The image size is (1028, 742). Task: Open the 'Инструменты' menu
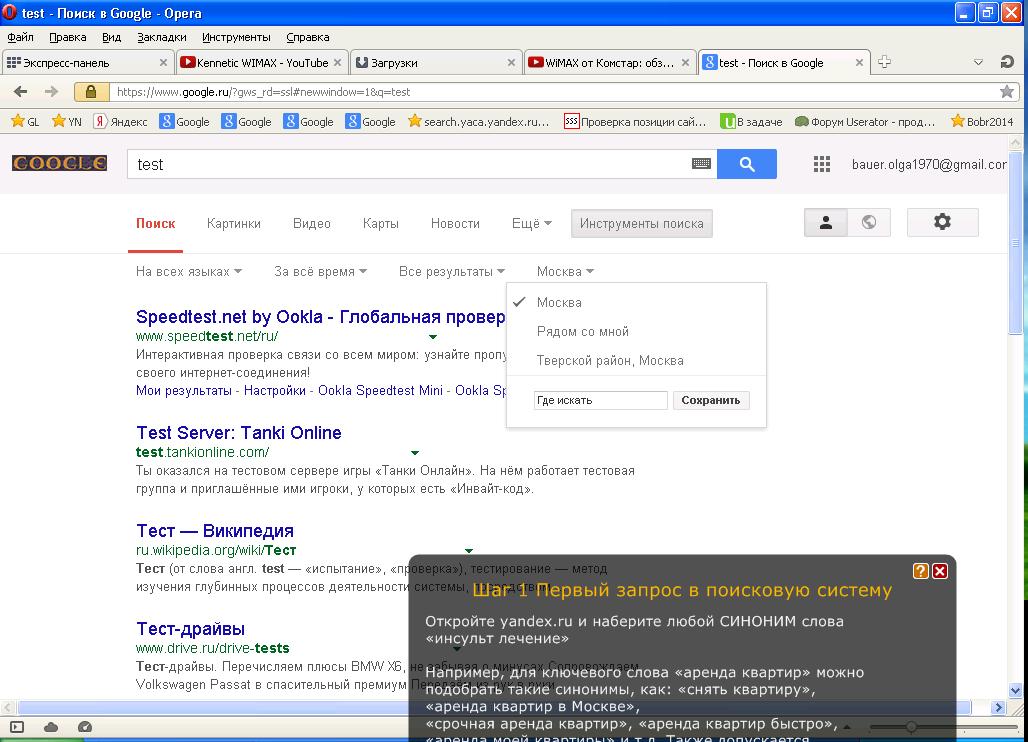click(236, 37)
